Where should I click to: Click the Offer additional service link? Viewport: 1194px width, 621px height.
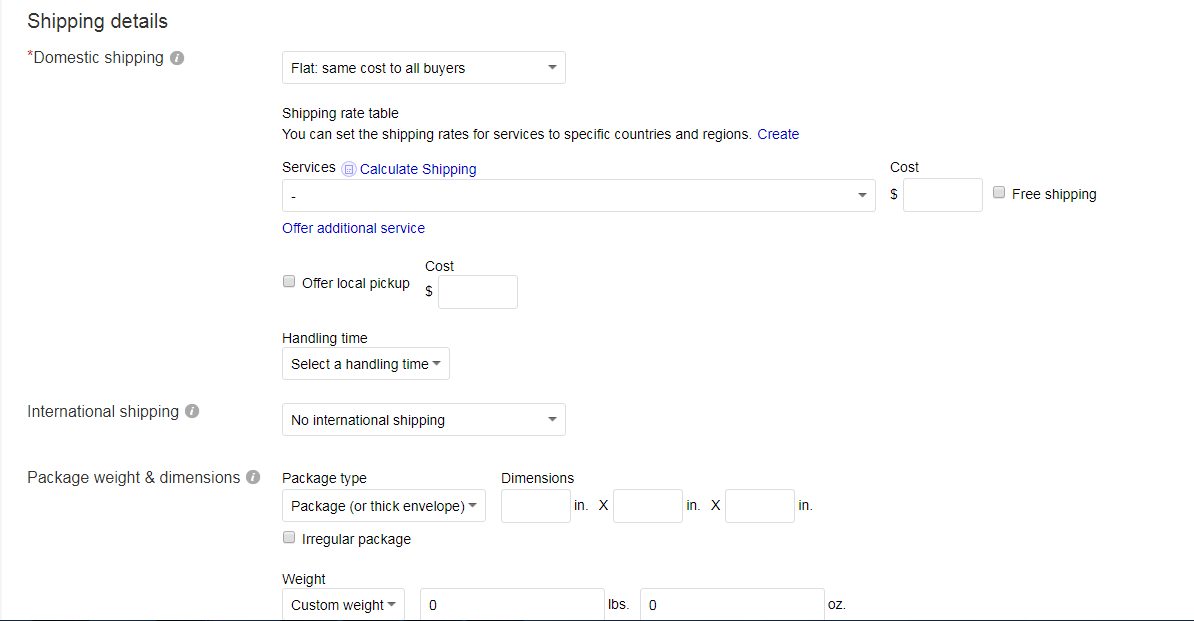353,228
